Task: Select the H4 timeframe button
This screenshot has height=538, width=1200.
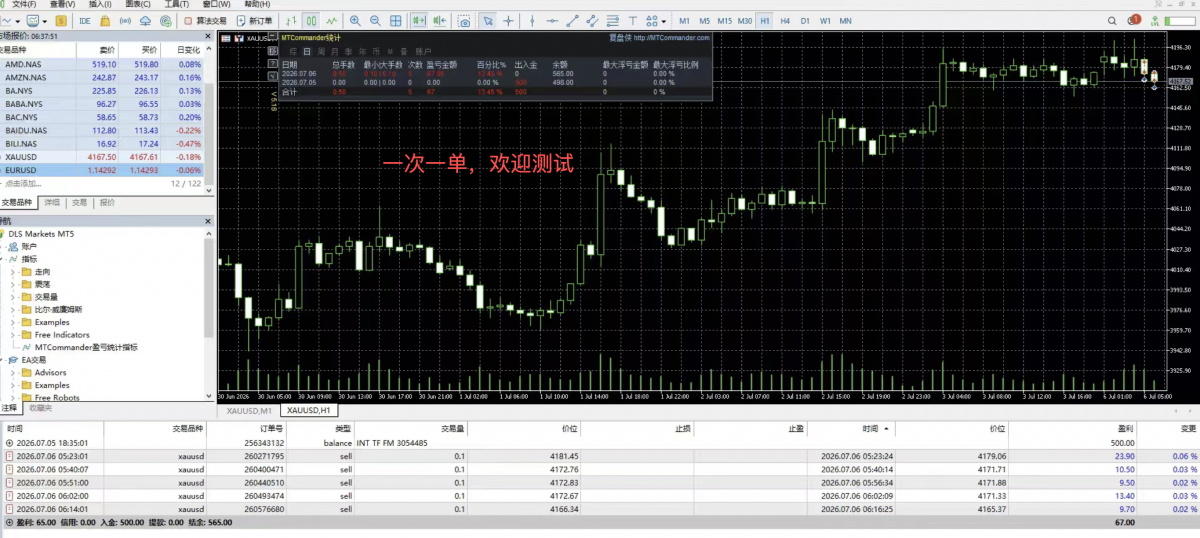Action: 785,20
